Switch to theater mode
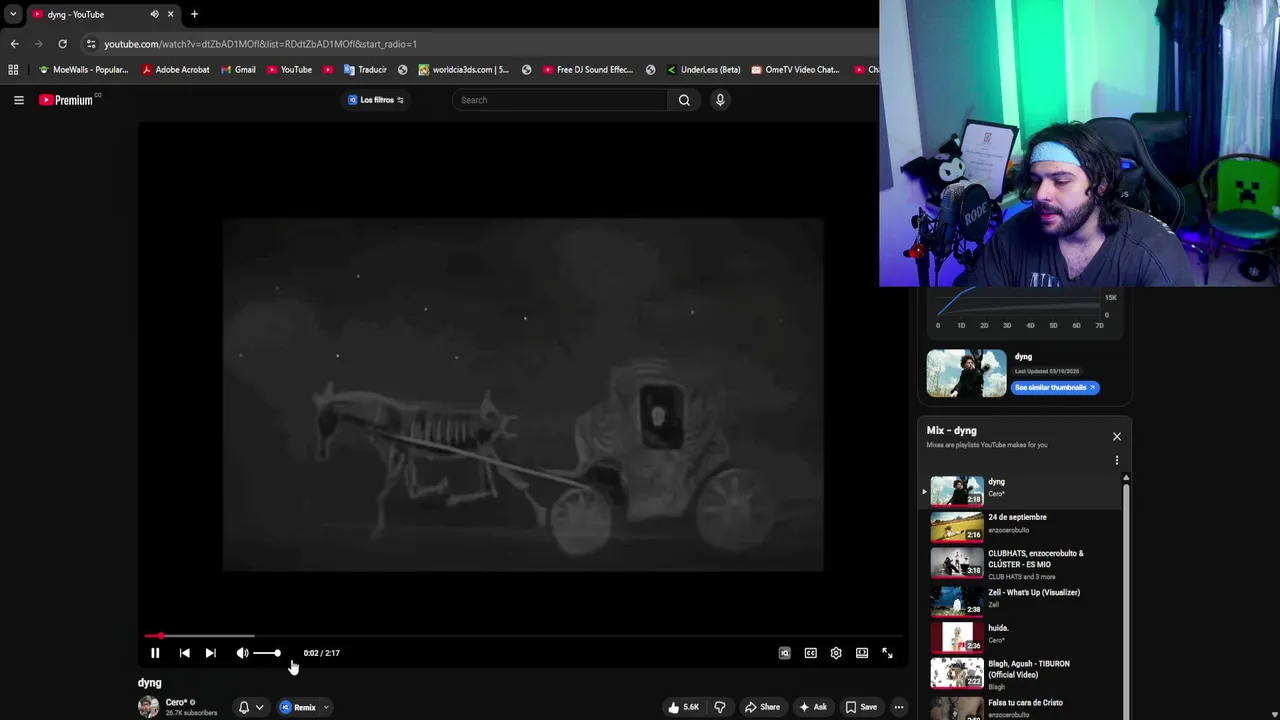 point(862,653)
